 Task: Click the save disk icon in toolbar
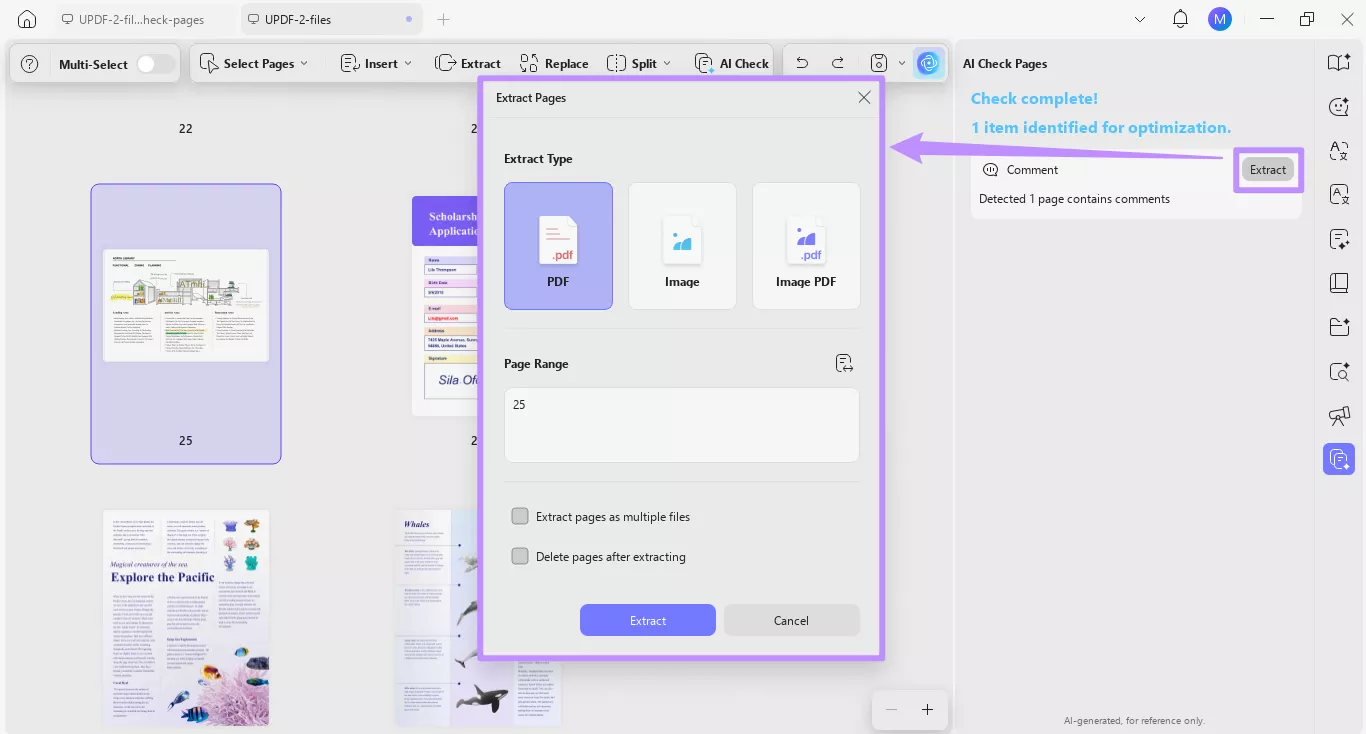point(879,63)
